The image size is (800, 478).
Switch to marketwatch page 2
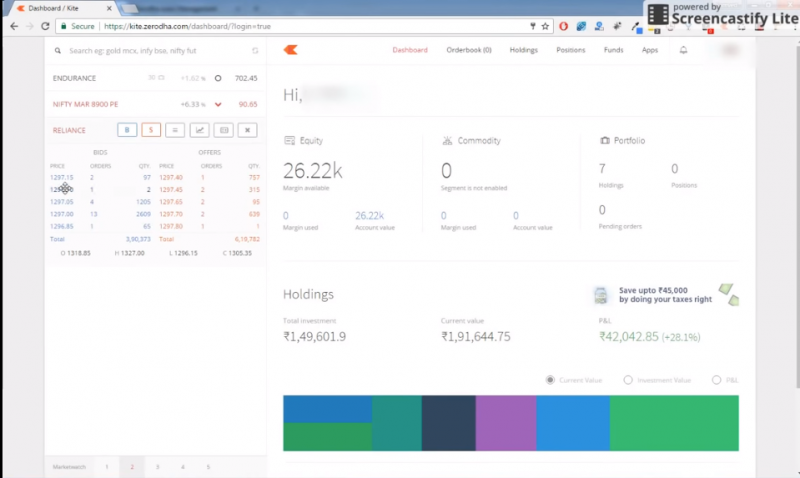pos(132,467)
